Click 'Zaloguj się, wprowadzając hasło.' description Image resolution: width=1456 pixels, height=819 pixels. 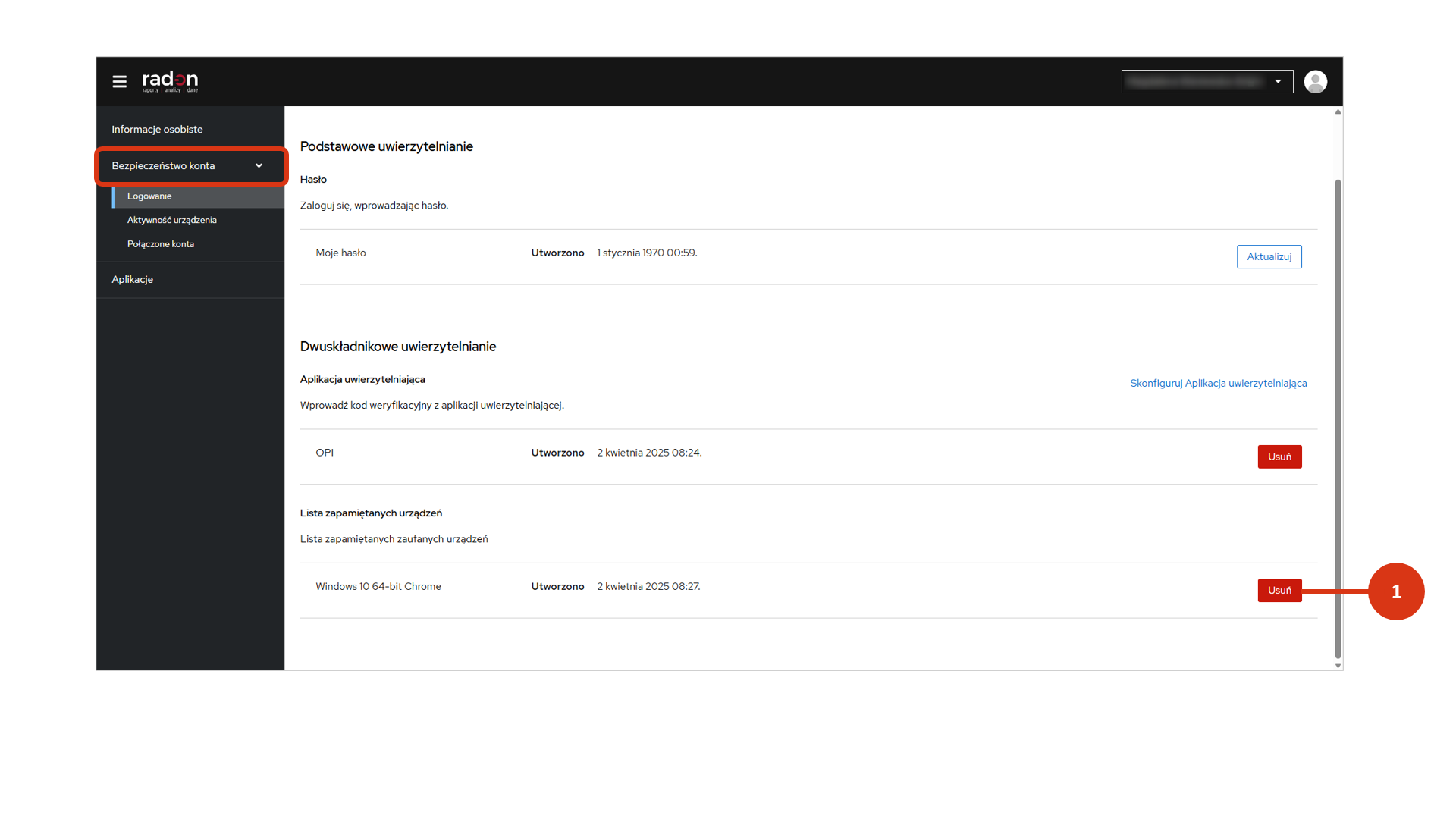pos(374,206)
